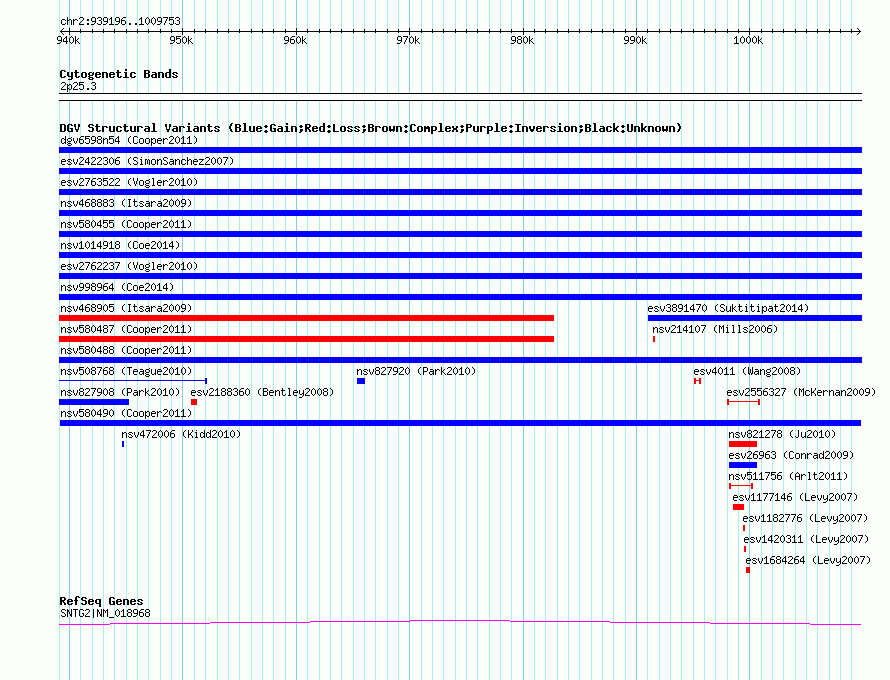Click the nsv472006 (Kidd2010) variant marker
The image size is (890, 680).
pos(123,443)
